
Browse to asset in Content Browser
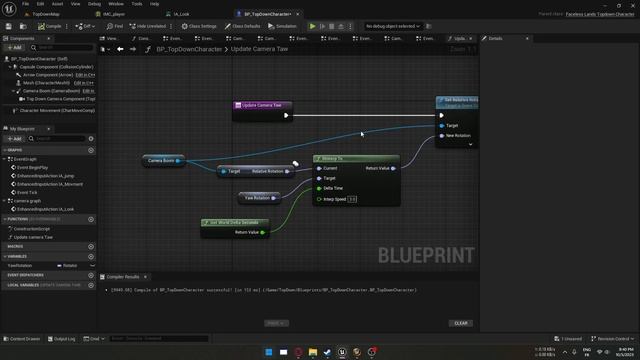tap(23, 26)
